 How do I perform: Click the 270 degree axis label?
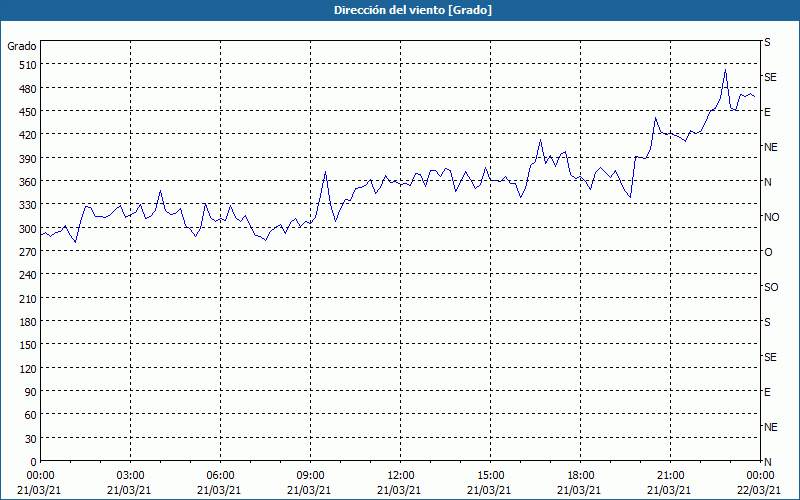(28, 252)
